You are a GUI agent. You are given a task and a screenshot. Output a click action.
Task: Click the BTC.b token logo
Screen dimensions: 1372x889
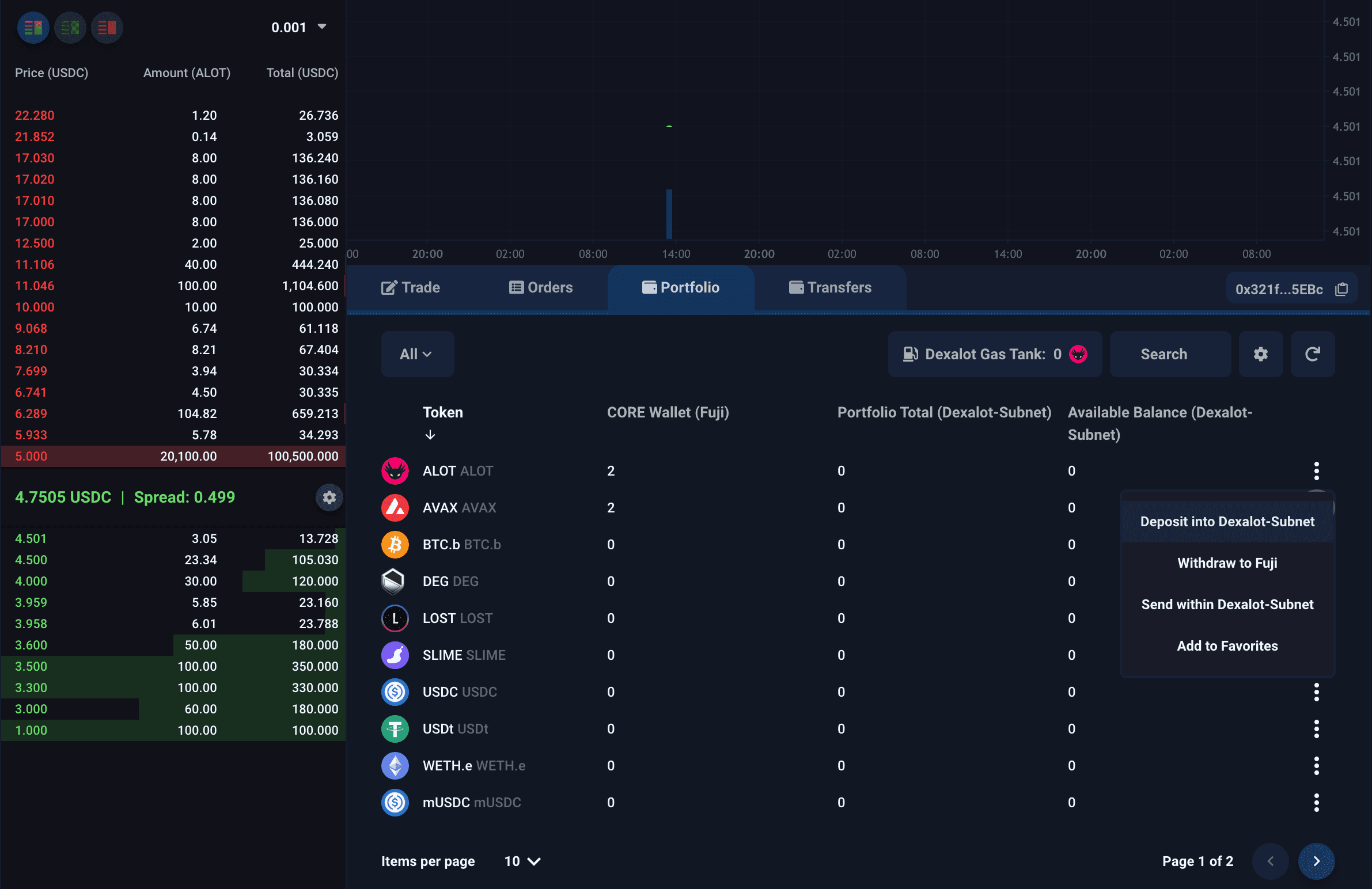coord(395,545)
